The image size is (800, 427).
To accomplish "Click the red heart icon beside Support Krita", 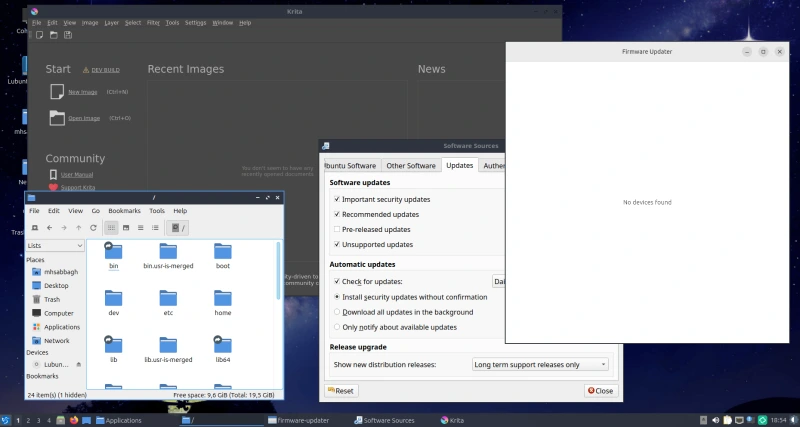I will [53, 187].
